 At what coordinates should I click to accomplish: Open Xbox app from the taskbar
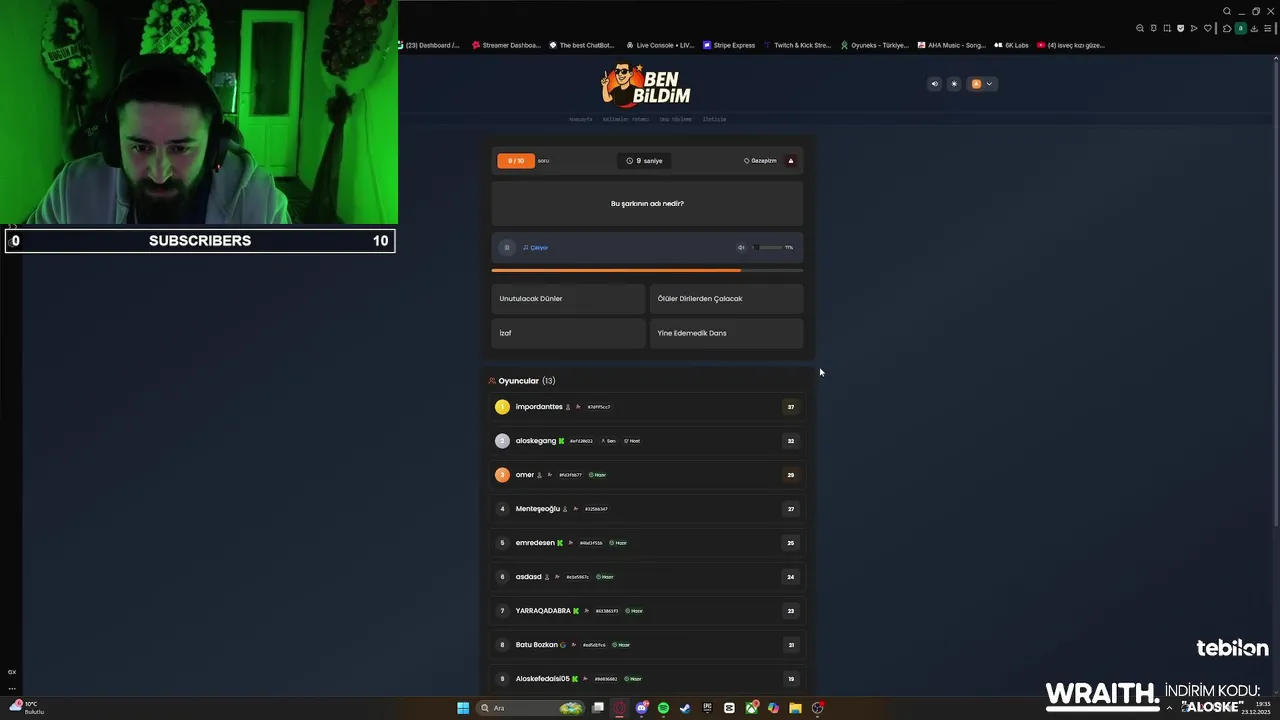click(751, 708)
